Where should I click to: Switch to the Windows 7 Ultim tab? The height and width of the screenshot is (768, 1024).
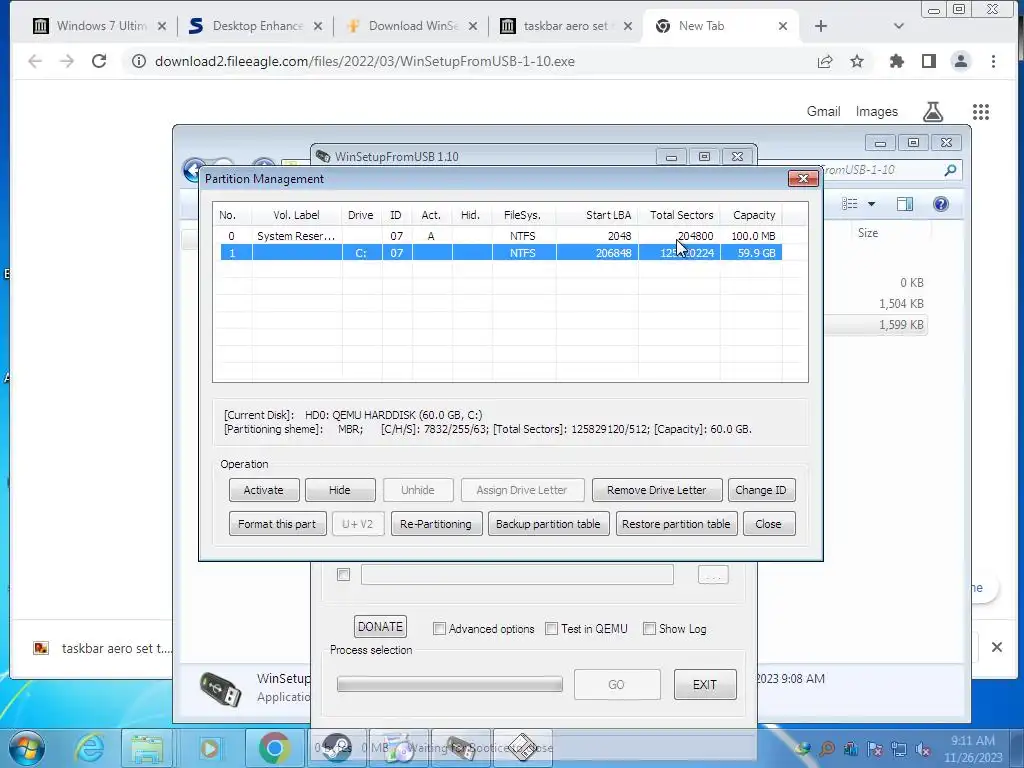click(x=100, y=26)
